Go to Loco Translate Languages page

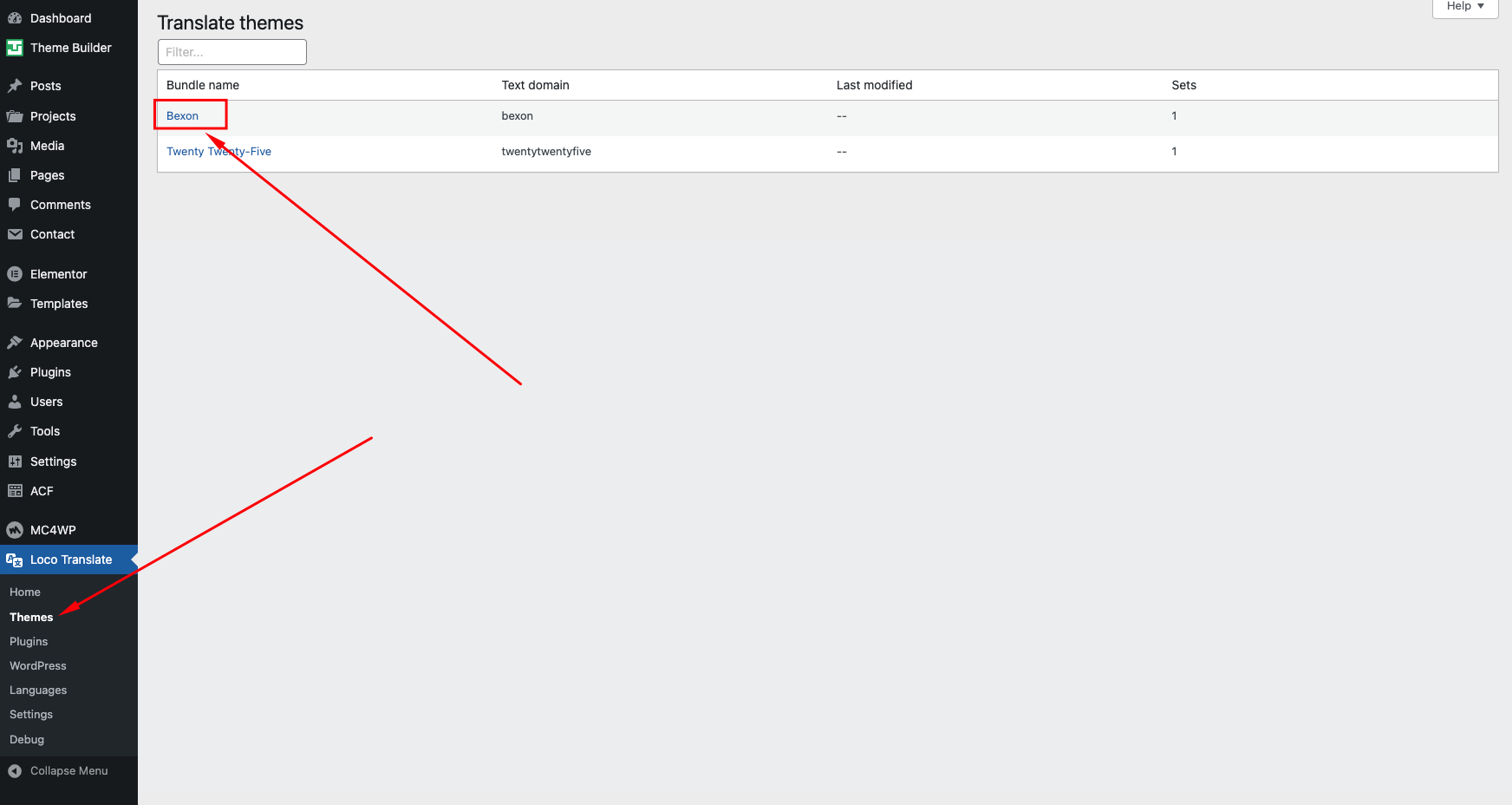click(38, 690)
